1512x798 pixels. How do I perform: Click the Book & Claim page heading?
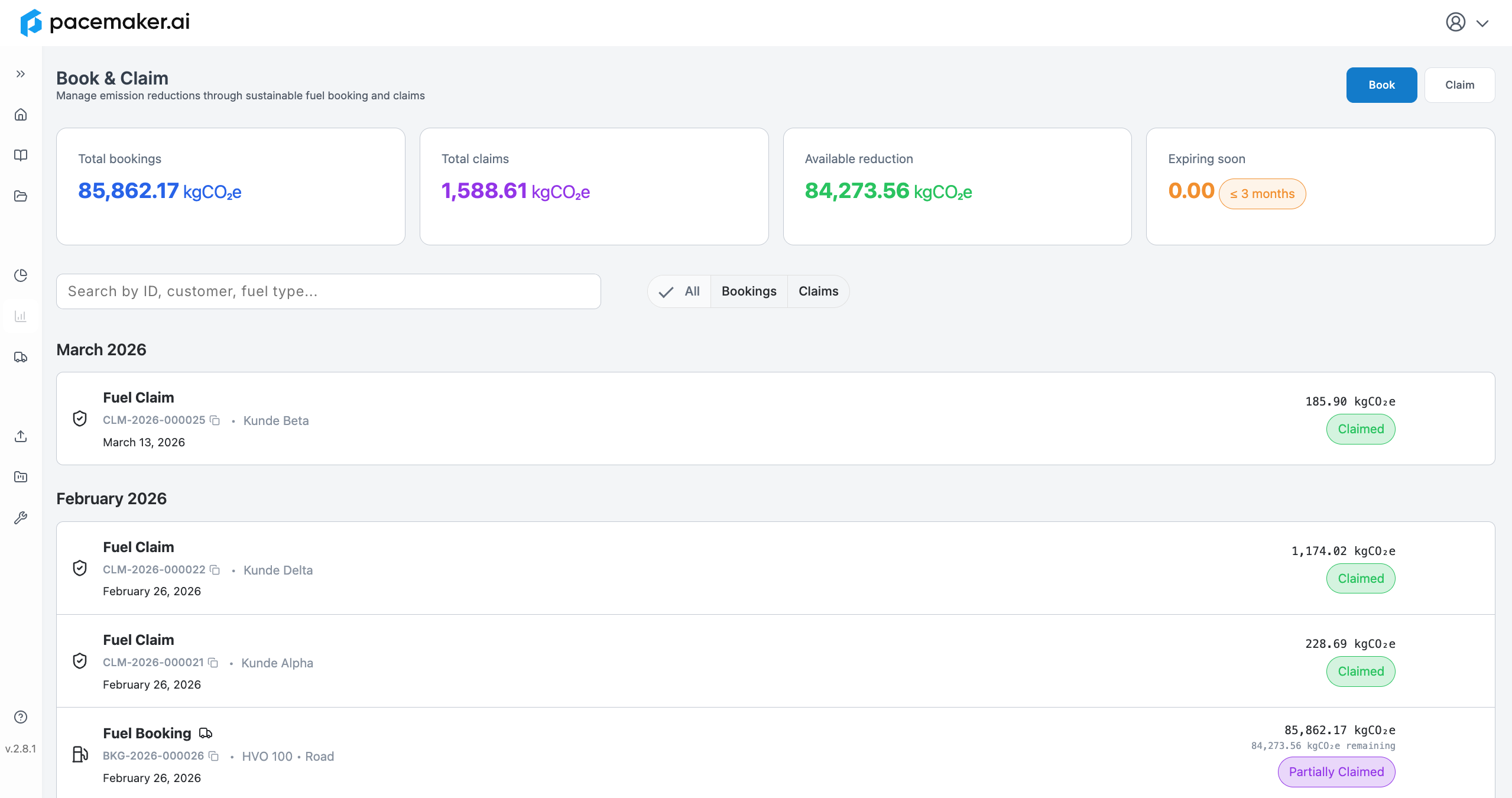click(x=112, y=78)
